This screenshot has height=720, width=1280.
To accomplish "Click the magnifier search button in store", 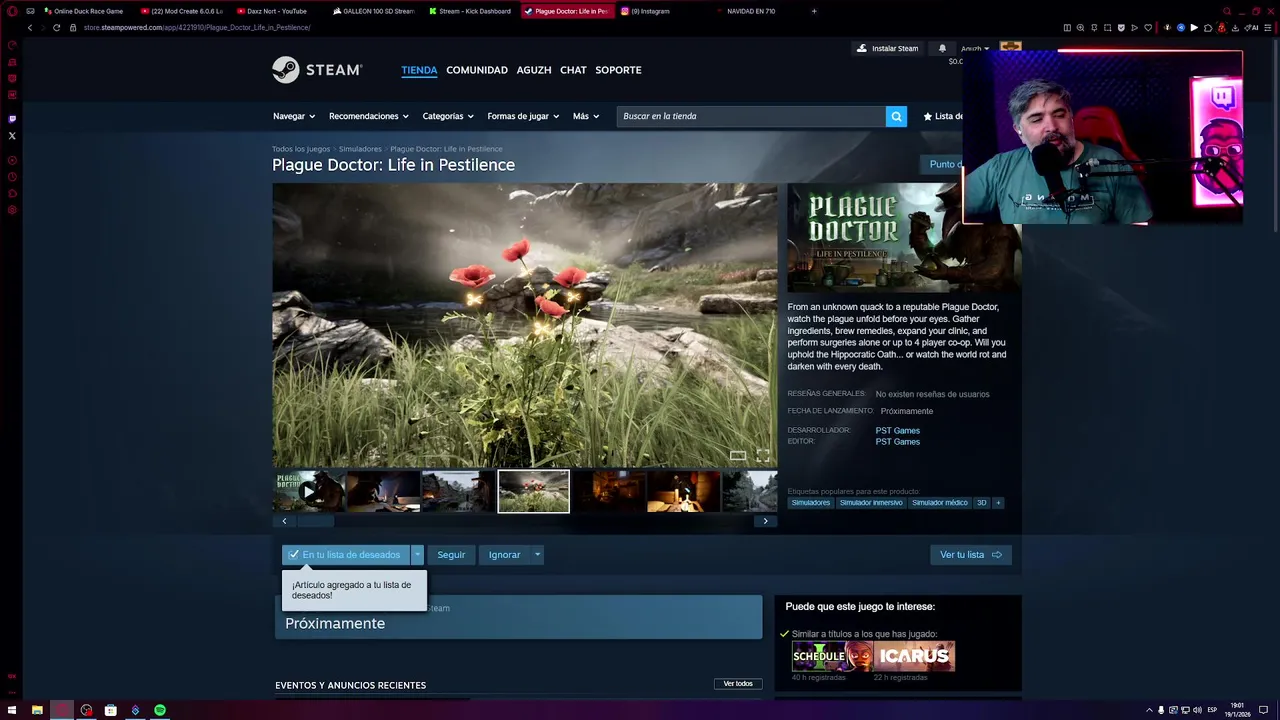I will (897, 116).
